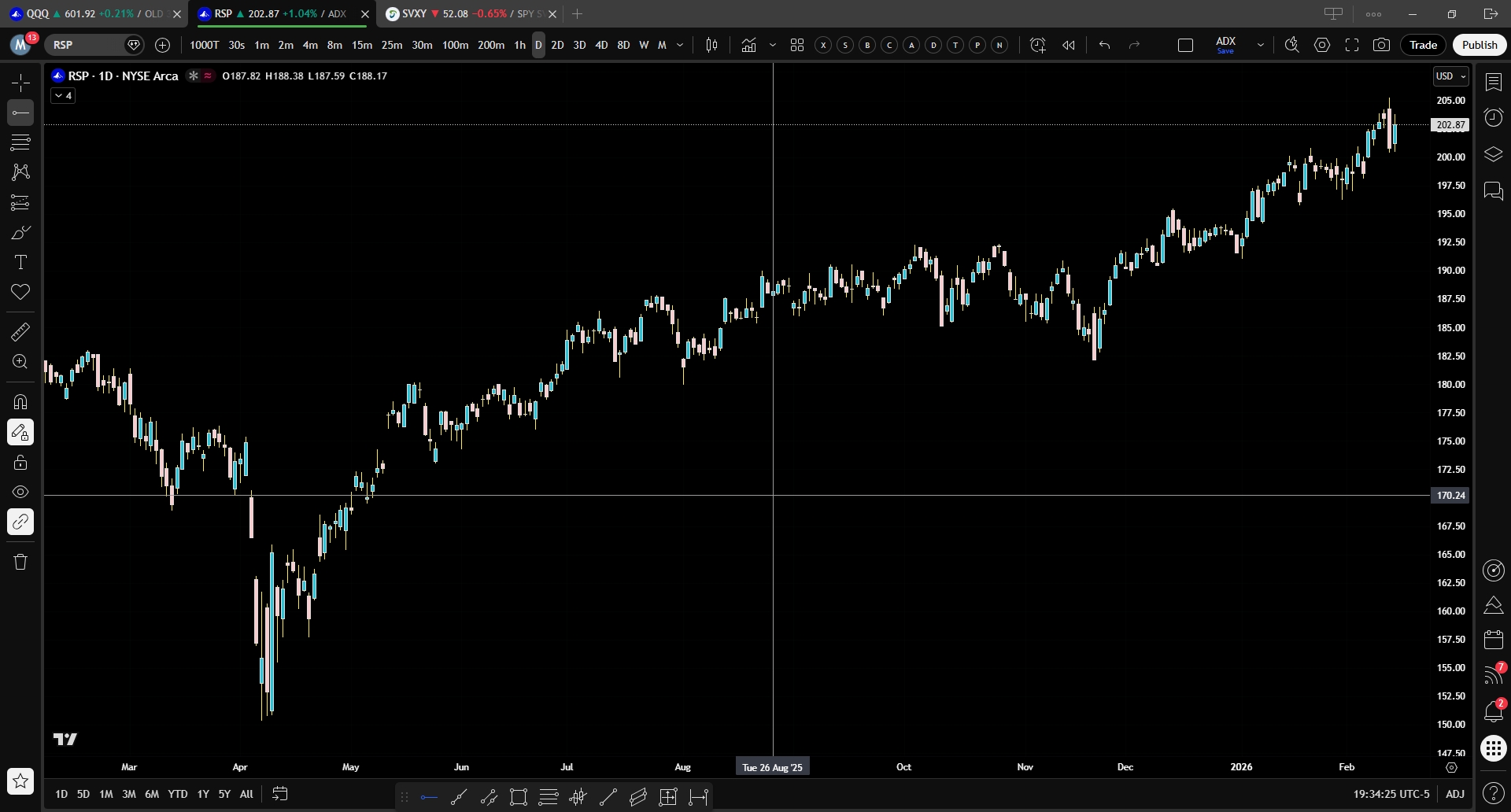Toggle ADJ adjusted price setting

[x=1454, y=794]
